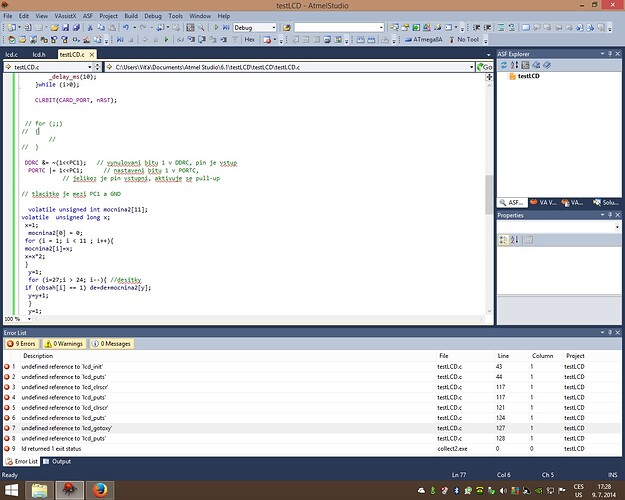Image resolution: width=625 pixels, height=500 pixels.
Task: Undo the last edit with the undo arrow
Action: [126, 28]
